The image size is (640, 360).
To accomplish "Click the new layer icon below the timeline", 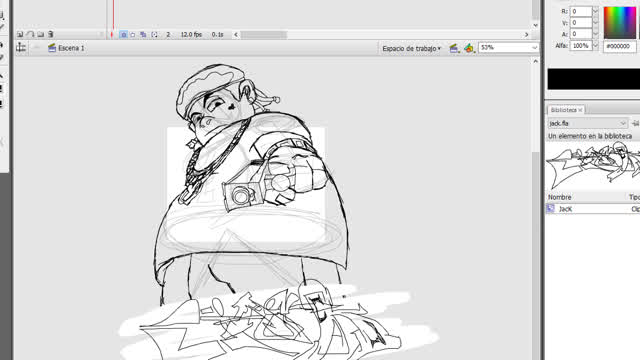I will [x=20, y=35].
